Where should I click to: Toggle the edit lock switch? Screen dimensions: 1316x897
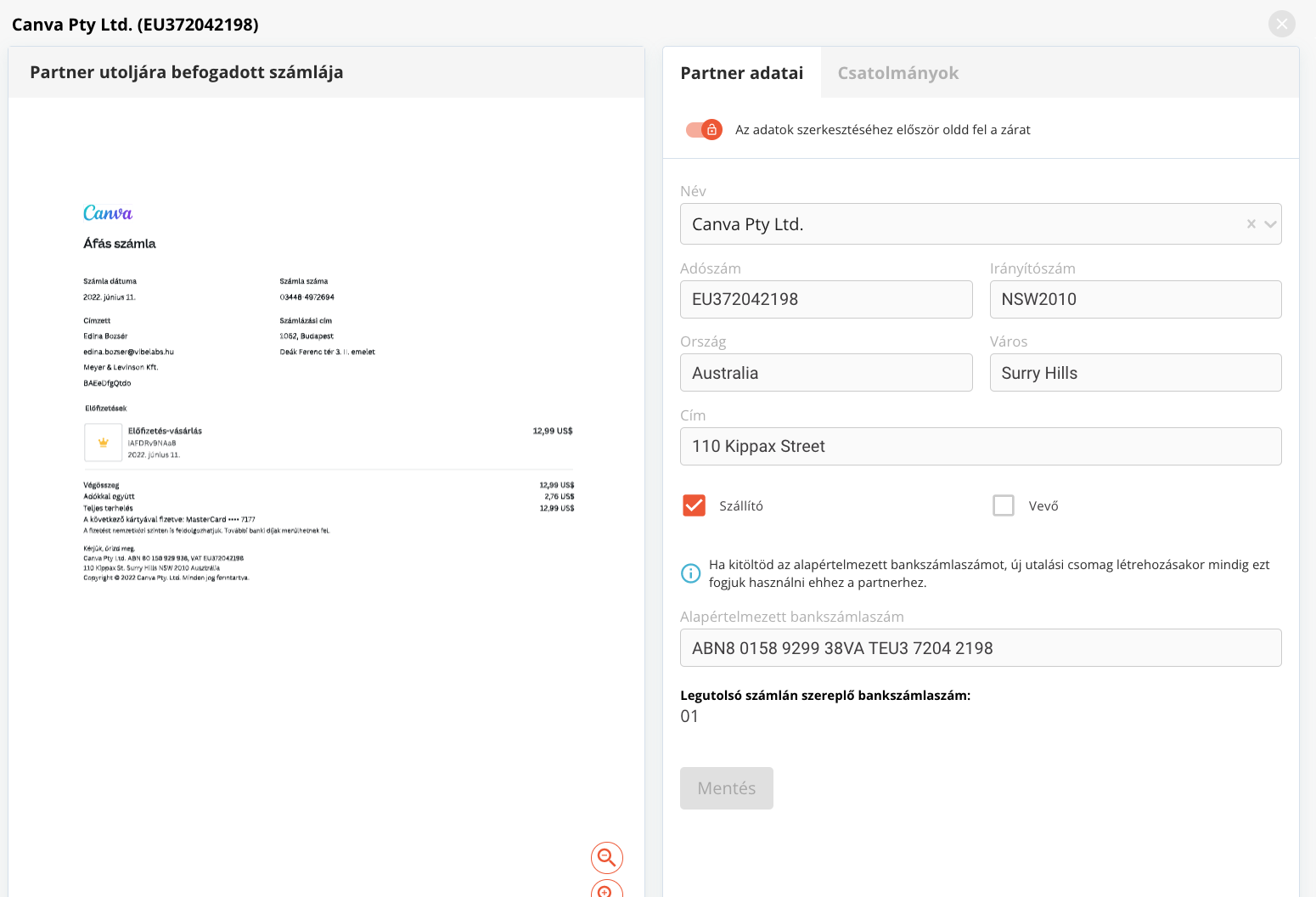pyautogui.click(x=704, y=129)
